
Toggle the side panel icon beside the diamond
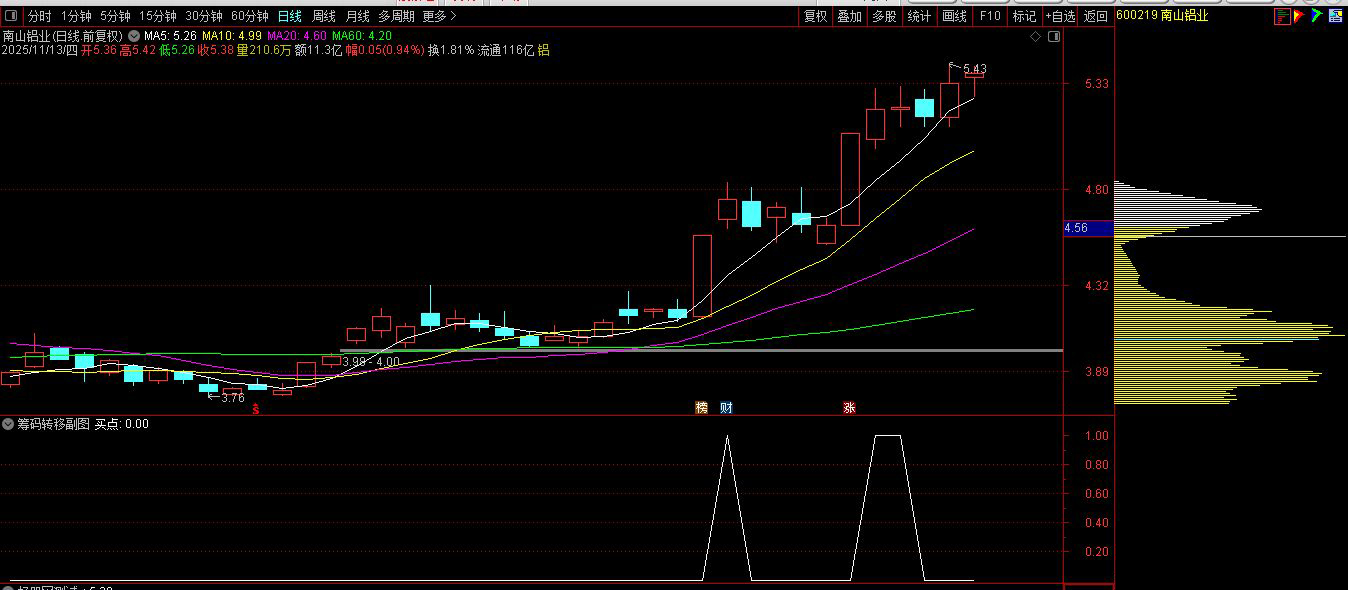click(x=1051, y=37)
